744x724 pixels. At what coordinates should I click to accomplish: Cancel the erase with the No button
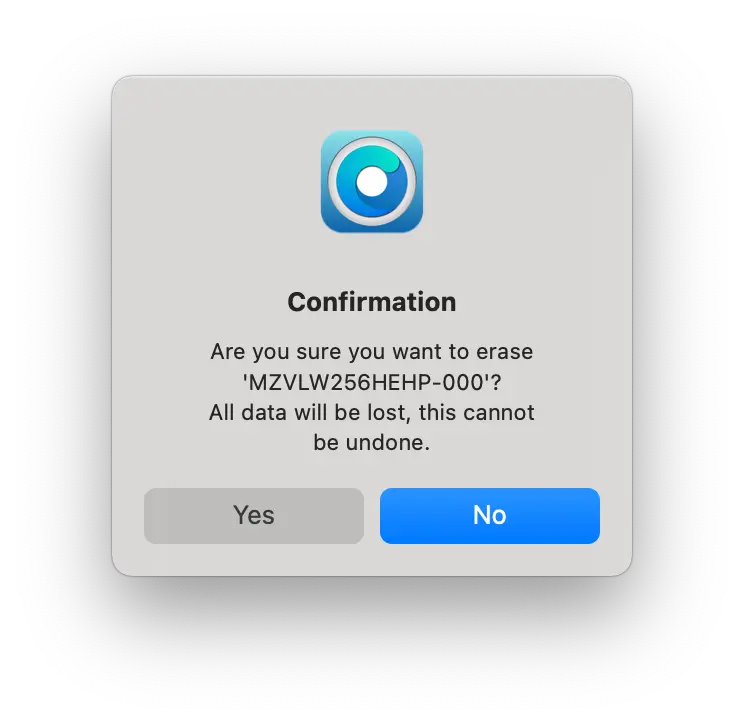(x=490, y=516)
